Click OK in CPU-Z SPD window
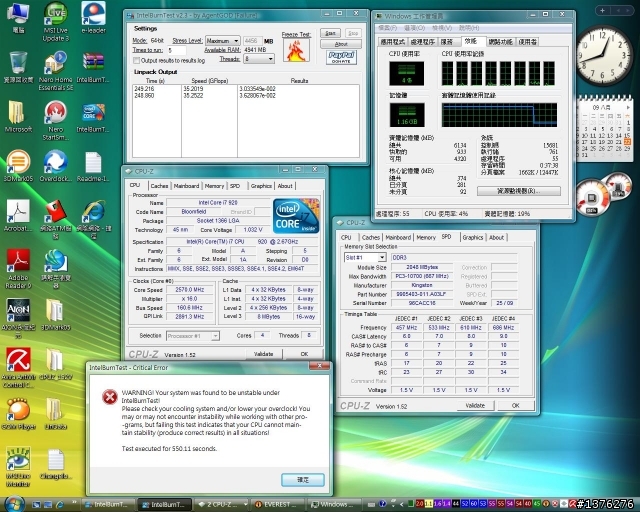640x512 pixels. 516,406
